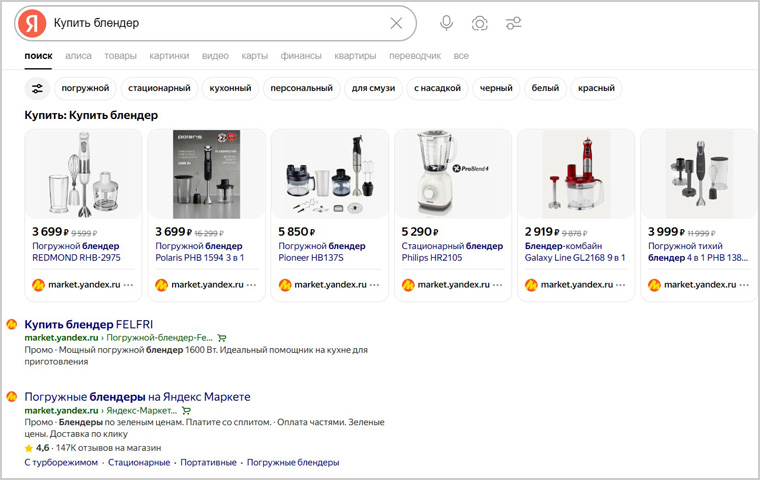Focus the search field with Купить блендер
This screenshot has height=480, width=760.
[x=218, y=23]
